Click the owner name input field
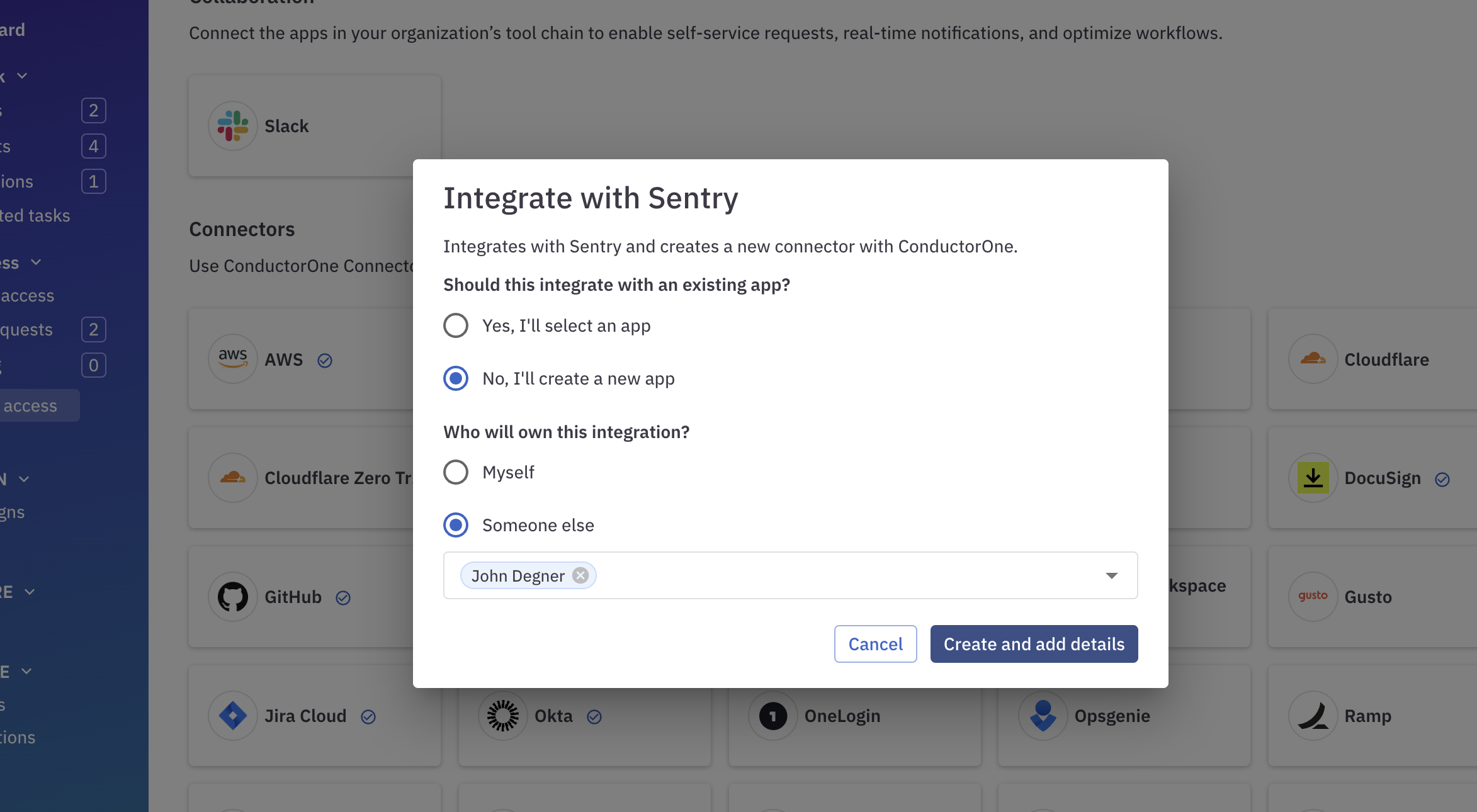This screenshot has width=1477, height=812. pos(790,575)
